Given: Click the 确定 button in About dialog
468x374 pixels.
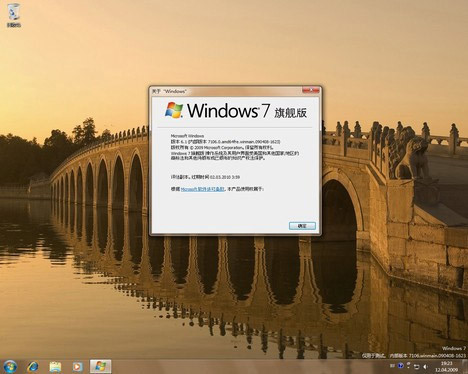Looking at the screenshot, I should coord(302,226).
